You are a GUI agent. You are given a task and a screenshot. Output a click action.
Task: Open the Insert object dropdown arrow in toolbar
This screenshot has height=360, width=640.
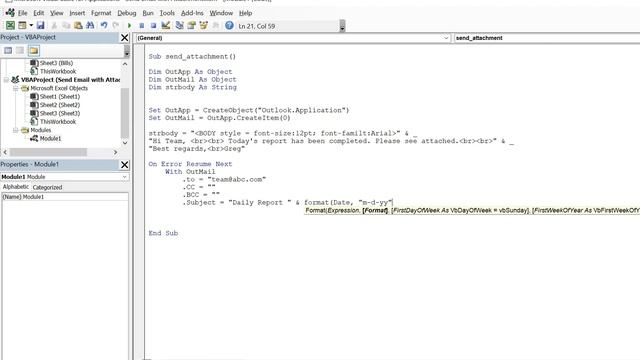(31, 25)
